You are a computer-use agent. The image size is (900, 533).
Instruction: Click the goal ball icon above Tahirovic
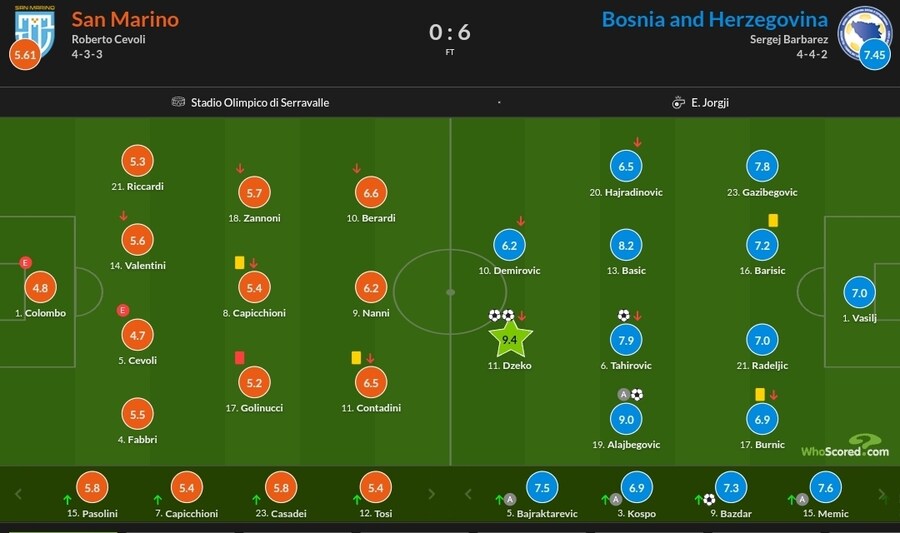(623, 316)
